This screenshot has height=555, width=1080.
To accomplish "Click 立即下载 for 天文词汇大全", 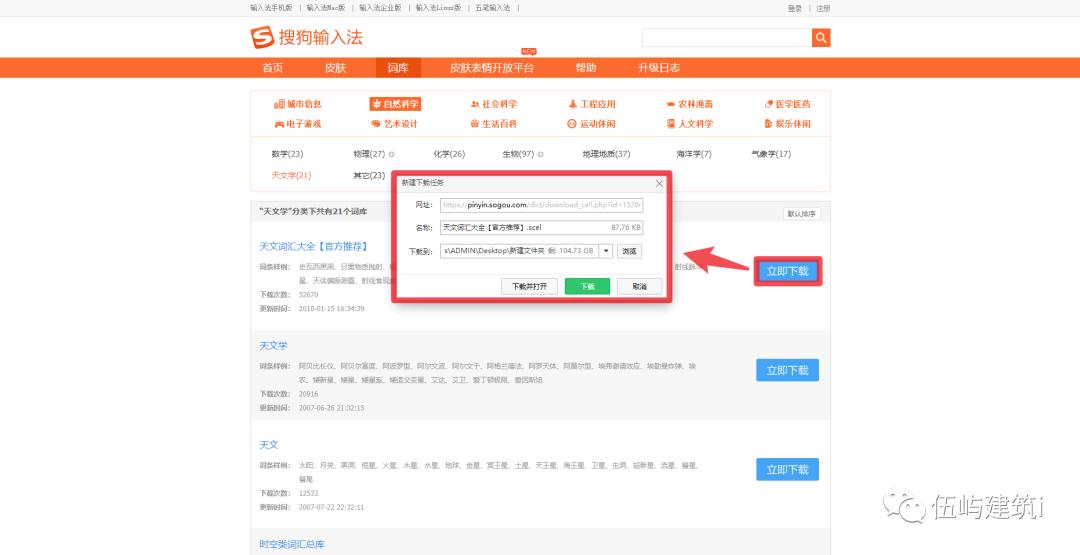I will (787, 271).
